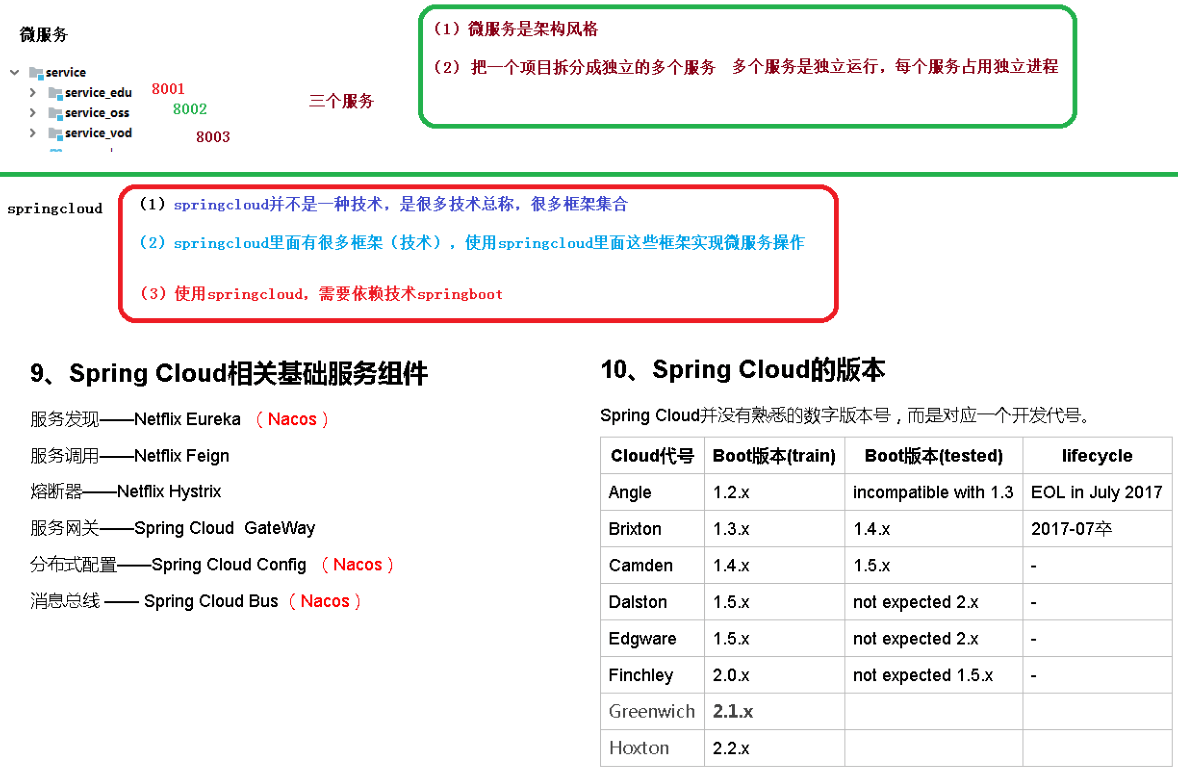Expand the service_oss folder arrow
Viewport: 1178px width, 774px height.
(x=32, y=113)
